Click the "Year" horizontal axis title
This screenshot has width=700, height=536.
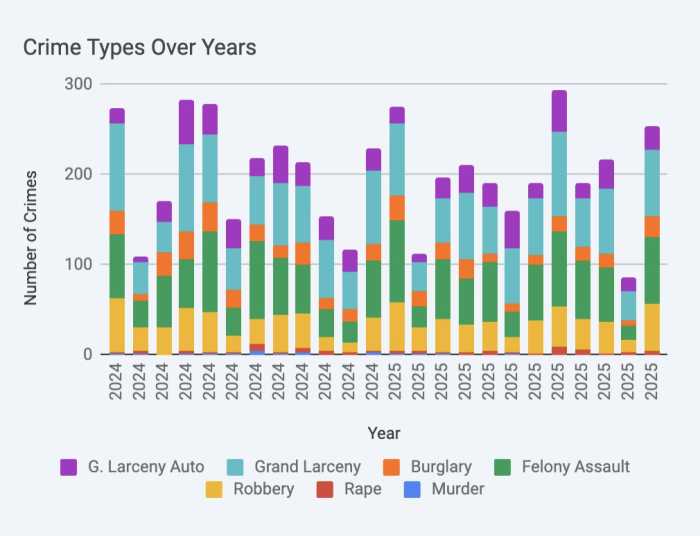tap(383, 433)
